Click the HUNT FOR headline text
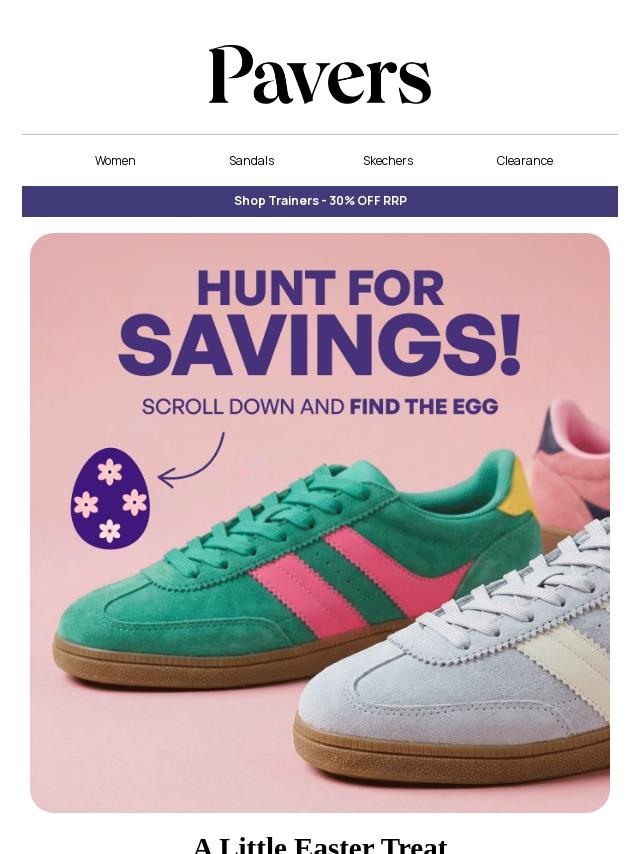640x854 pixels. pos(320,288)
